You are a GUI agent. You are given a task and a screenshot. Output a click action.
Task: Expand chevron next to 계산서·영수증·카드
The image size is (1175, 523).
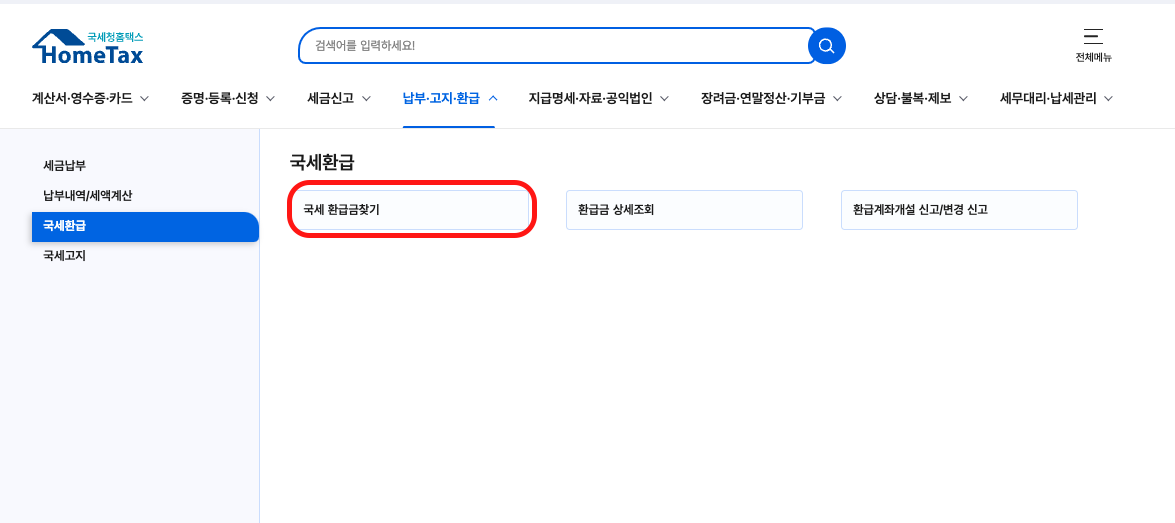click(x=145, y=98)
